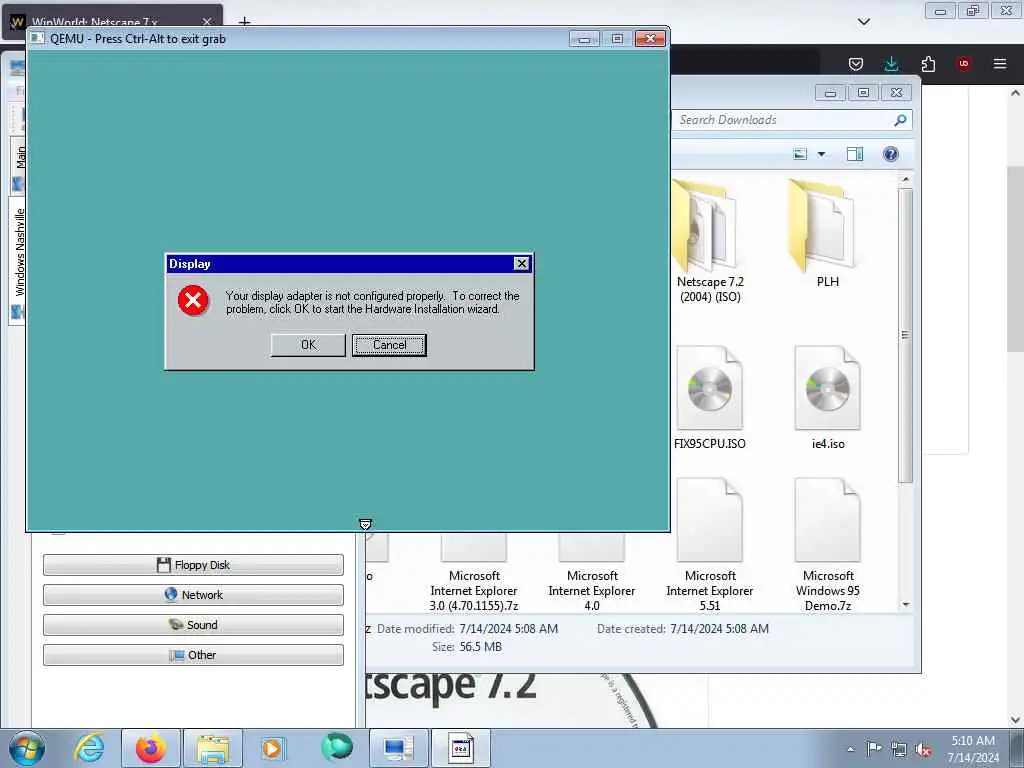Select the Netscape 7.2 (2004) (ISO) folder
The image size is (1024, 768).
709,242
